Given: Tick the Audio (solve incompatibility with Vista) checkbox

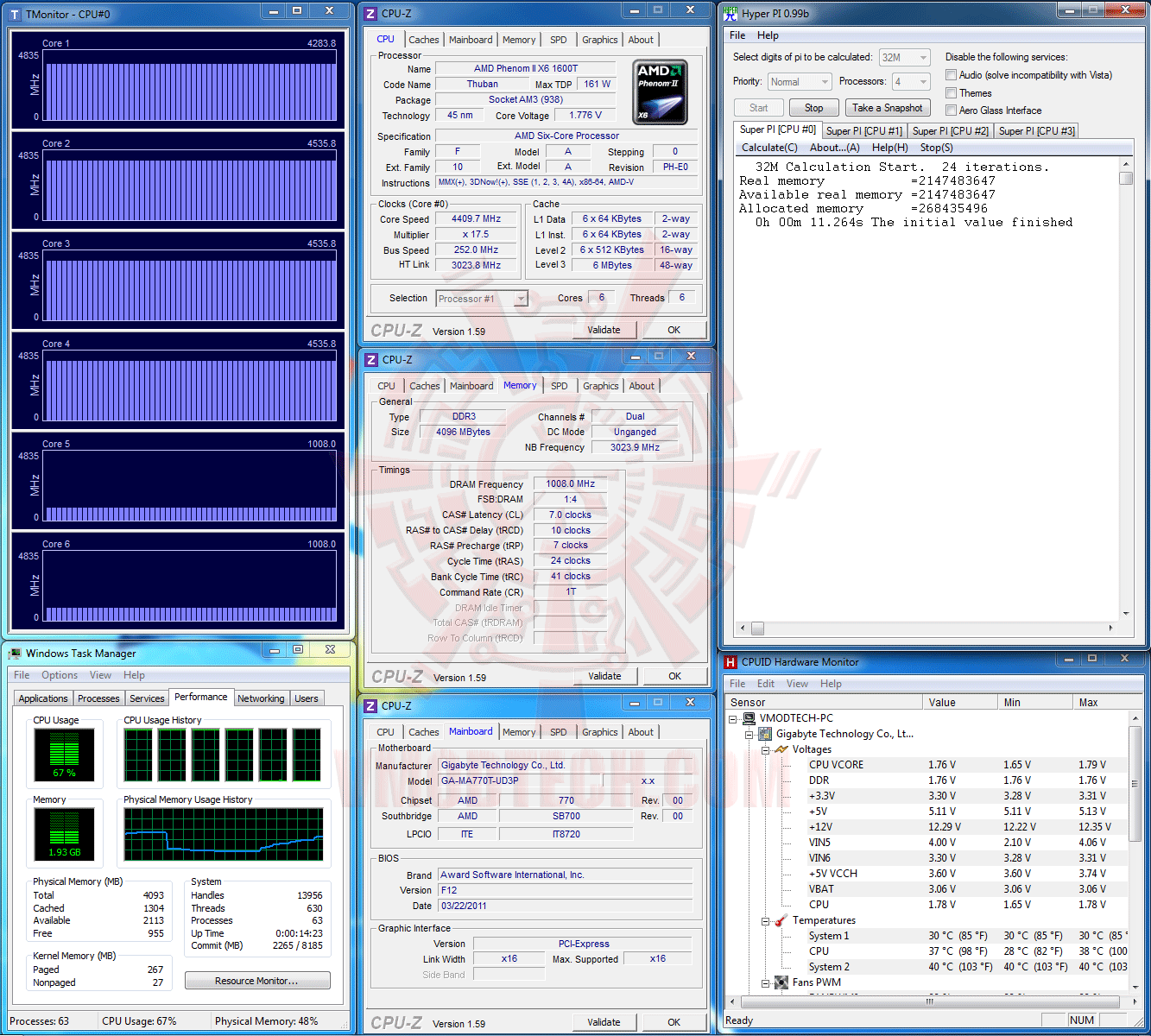Looking at the screenshot, I should click(951, 75).
